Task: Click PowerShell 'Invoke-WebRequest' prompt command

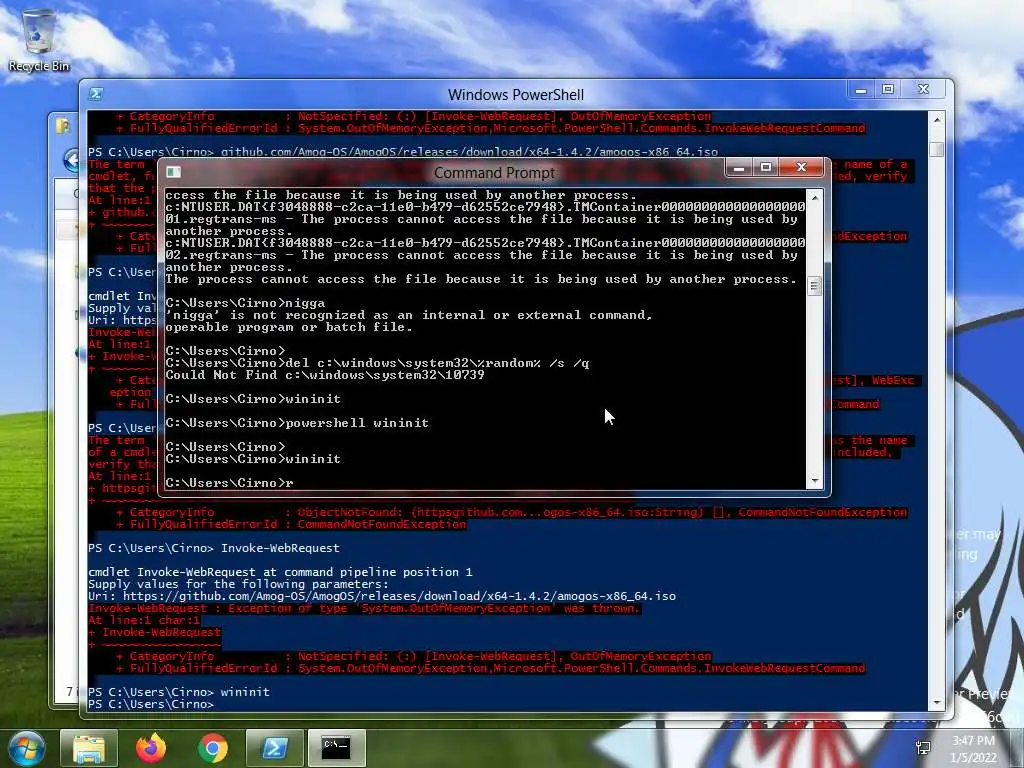Action: tap(214, 549)
